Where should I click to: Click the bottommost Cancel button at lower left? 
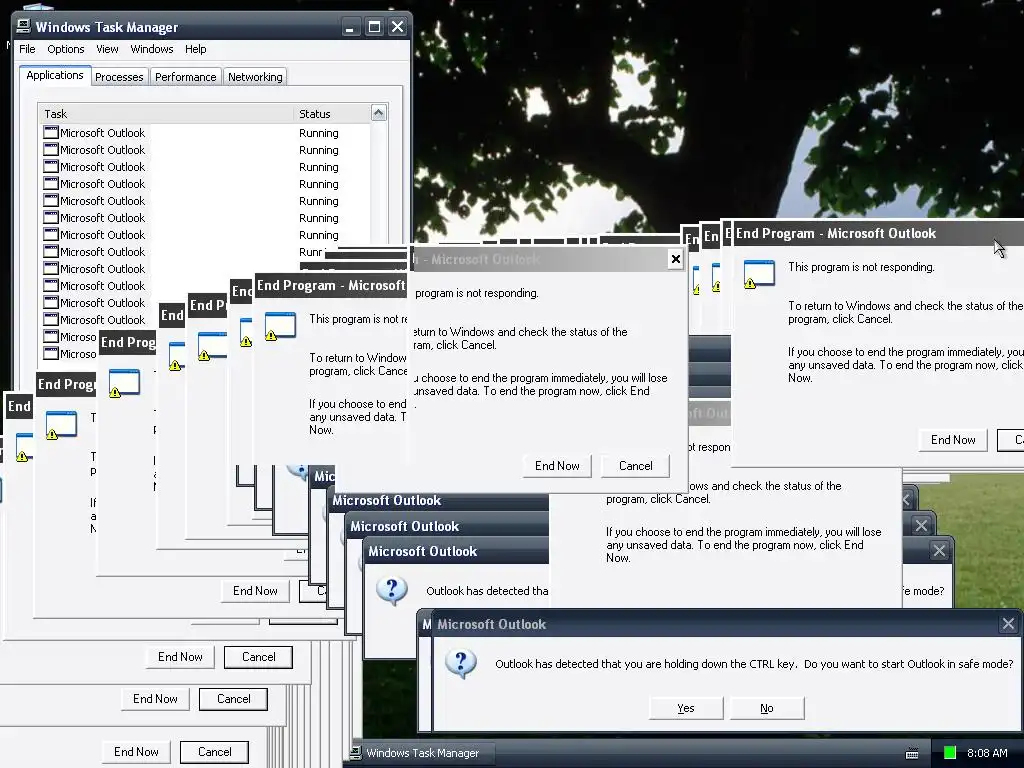214,752
